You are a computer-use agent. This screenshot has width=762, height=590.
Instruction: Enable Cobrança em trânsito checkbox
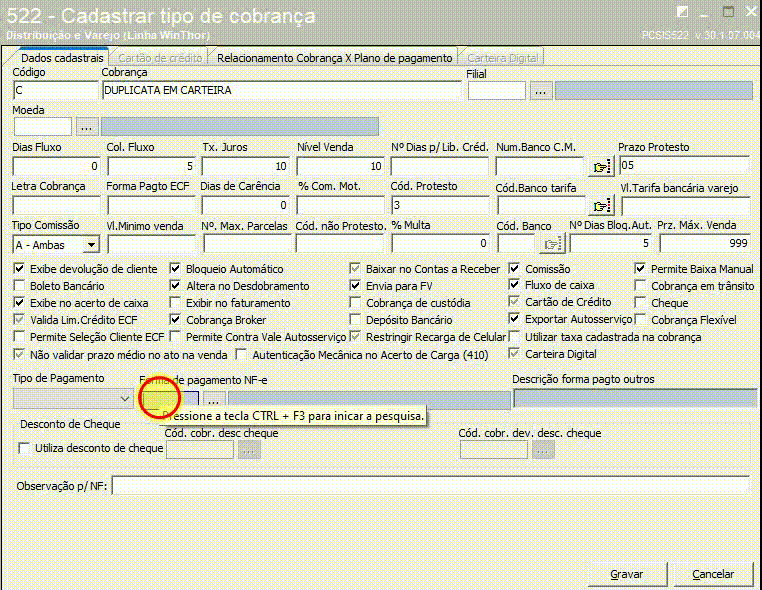(x=640, y=285)
